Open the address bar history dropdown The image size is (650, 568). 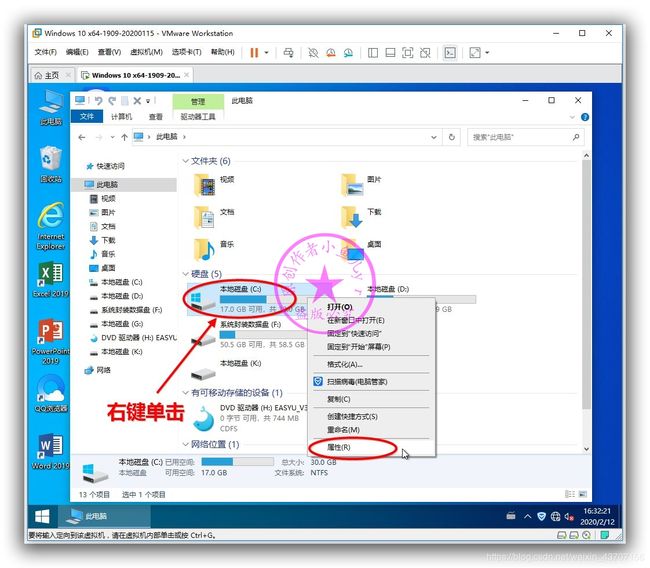tap(434, 137)
